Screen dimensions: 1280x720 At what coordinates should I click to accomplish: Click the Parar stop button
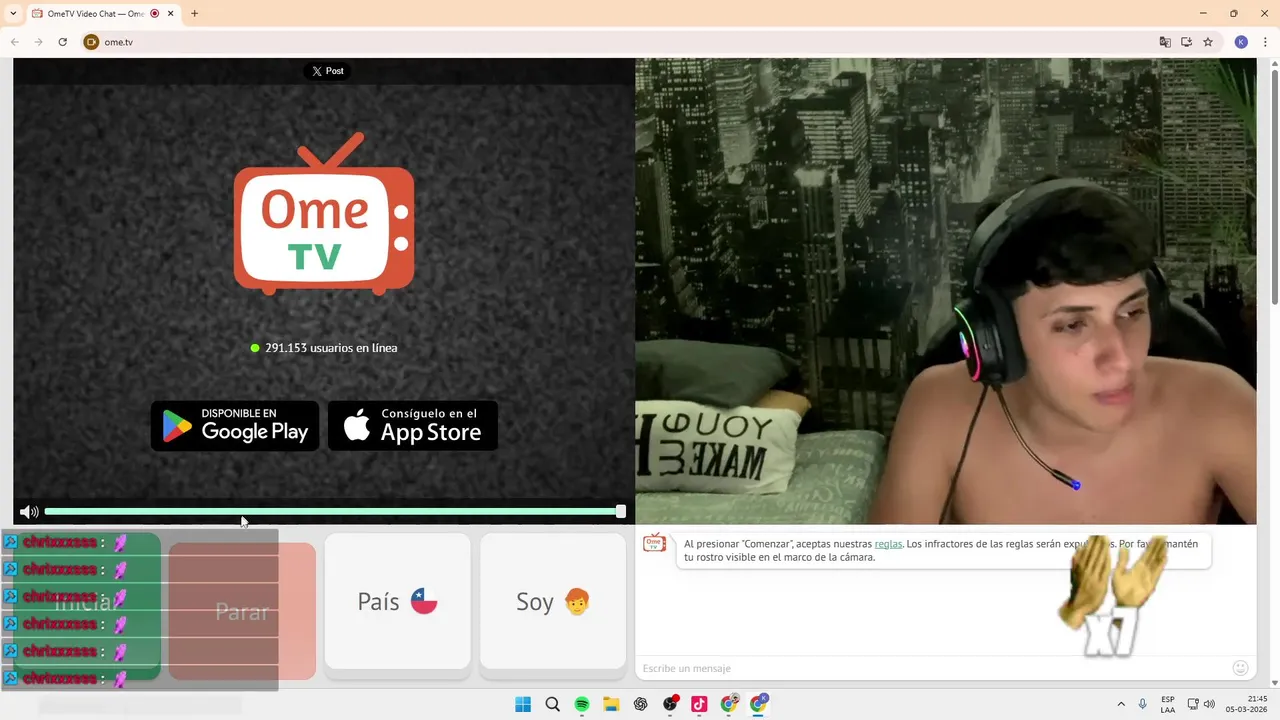pyautogui.click(x=242, y=611)
